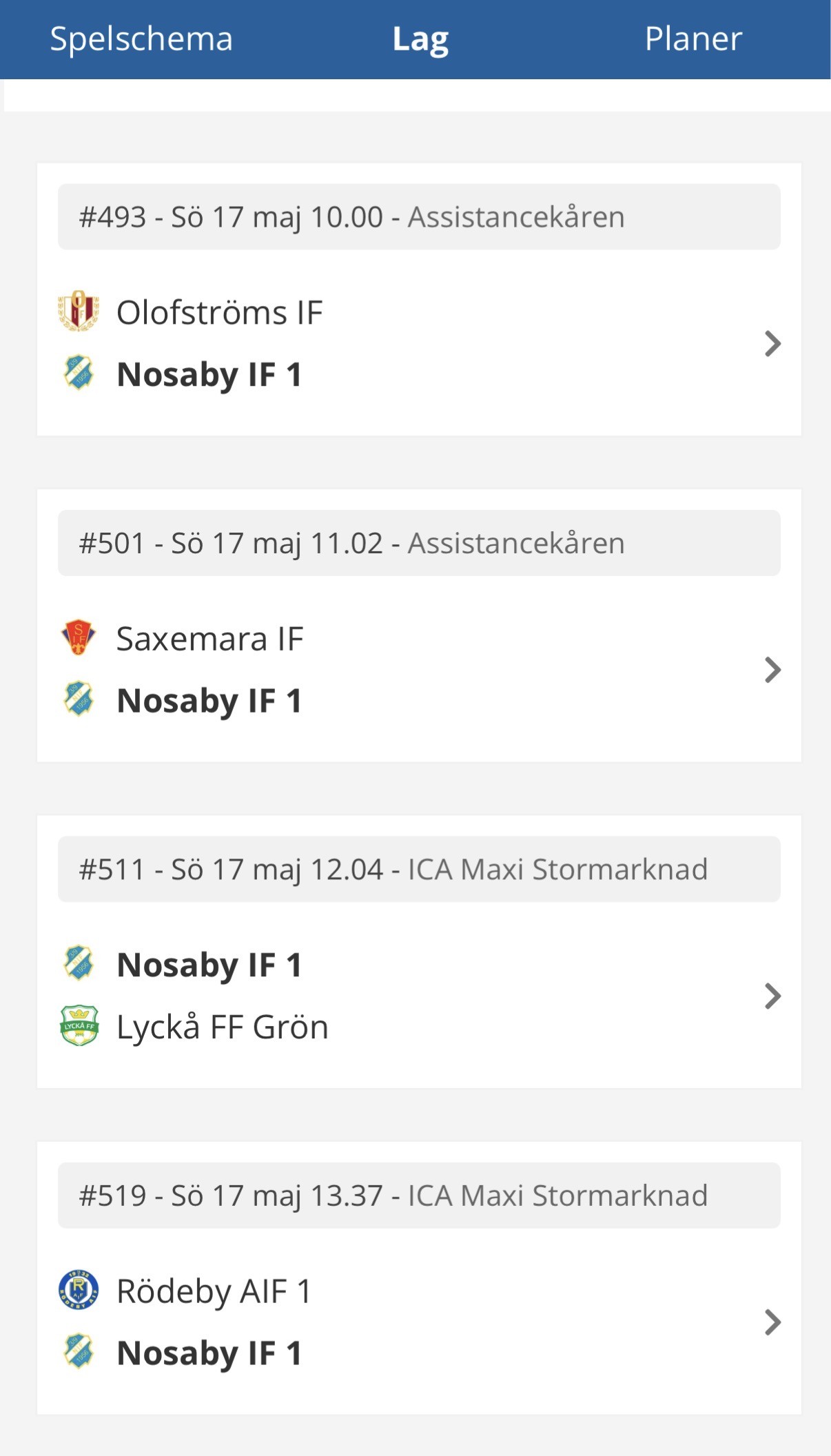Screen dimensions: 831x1456
Task: Tap Nosaby IF crest in match #511
Action: [x=79, y=963]
